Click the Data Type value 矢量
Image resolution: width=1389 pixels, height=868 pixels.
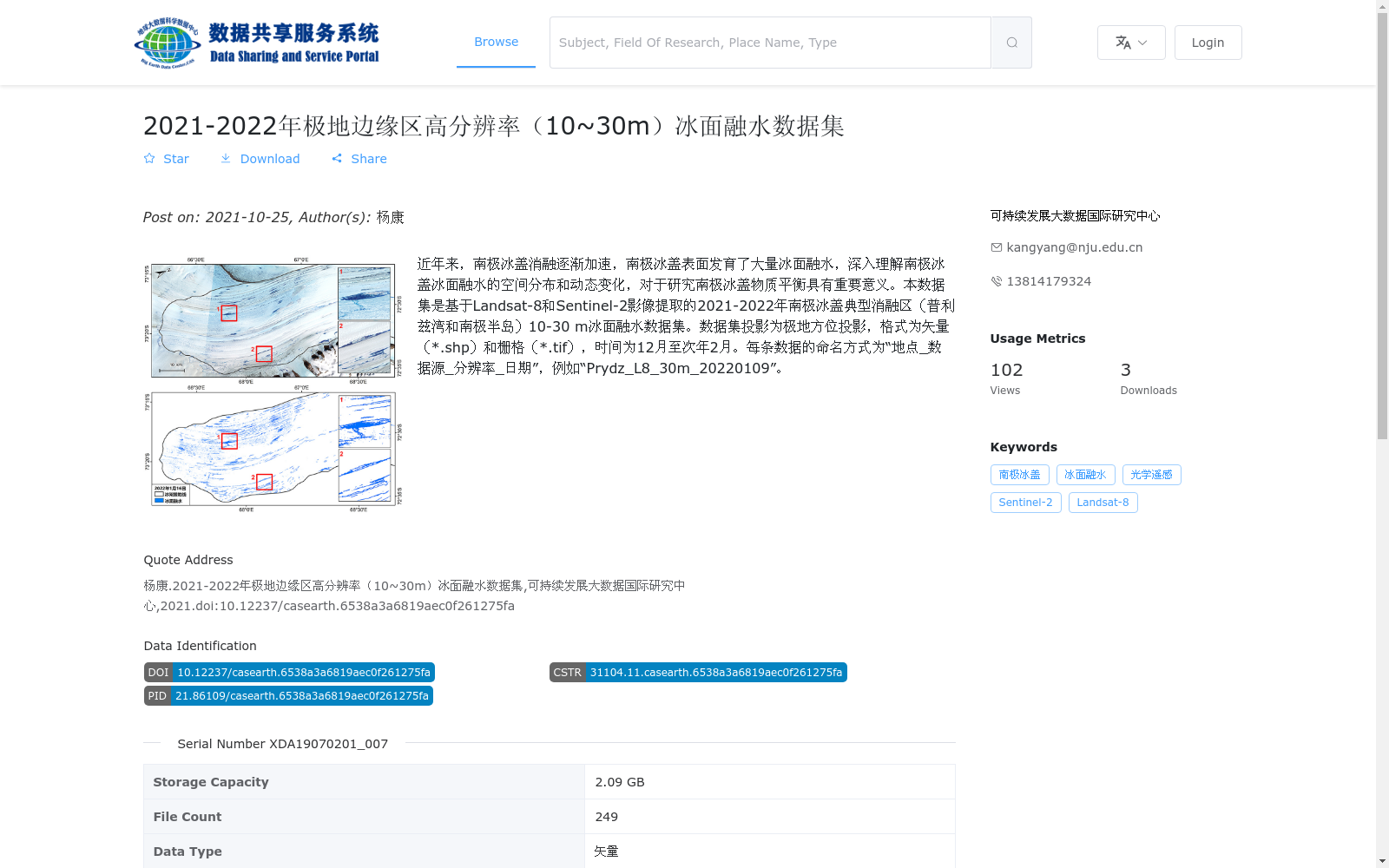click(x=606, y=852)
